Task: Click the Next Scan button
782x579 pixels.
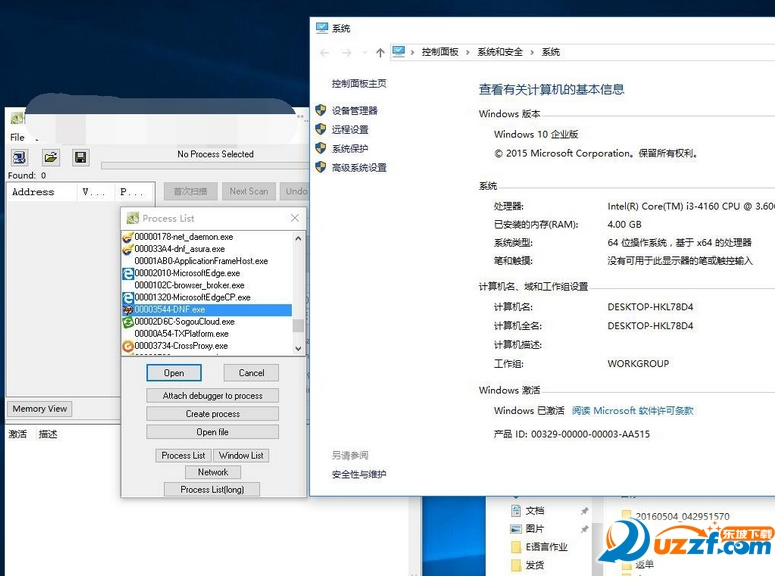Action: coord(249,191)
